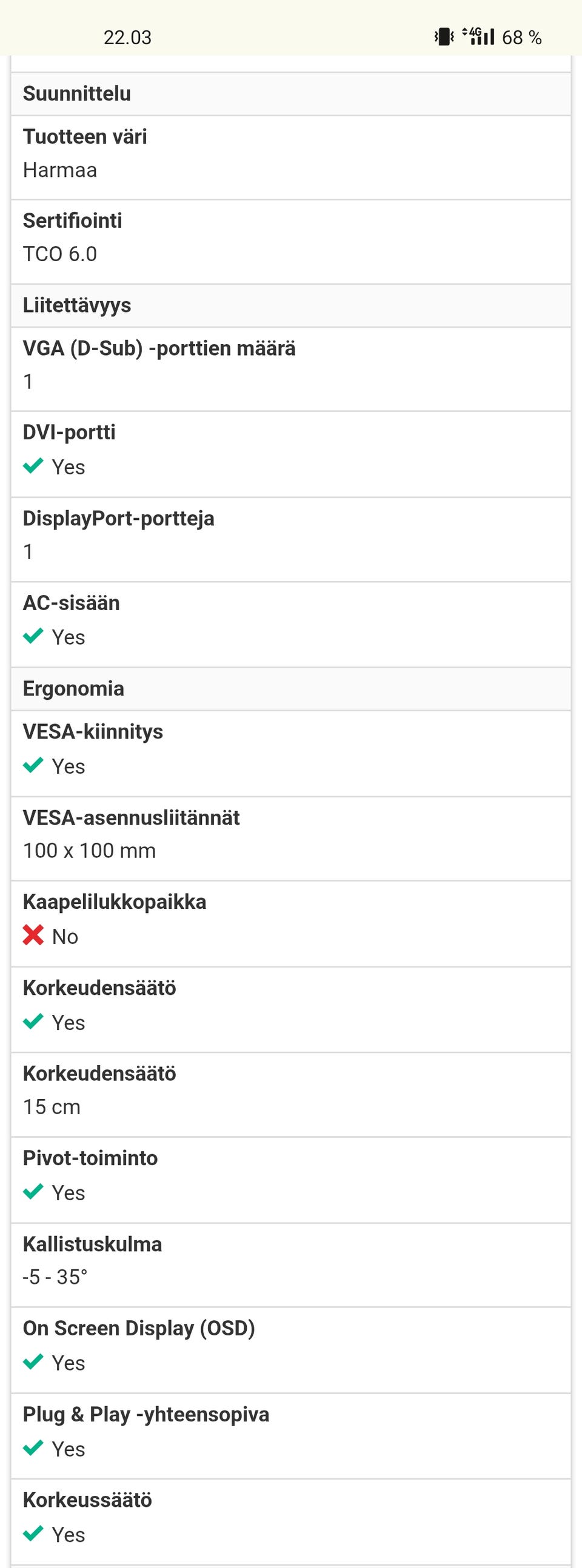Select the Sertifiointi TCO 6.0 row
582x1568 pixels.
(291, 238)
